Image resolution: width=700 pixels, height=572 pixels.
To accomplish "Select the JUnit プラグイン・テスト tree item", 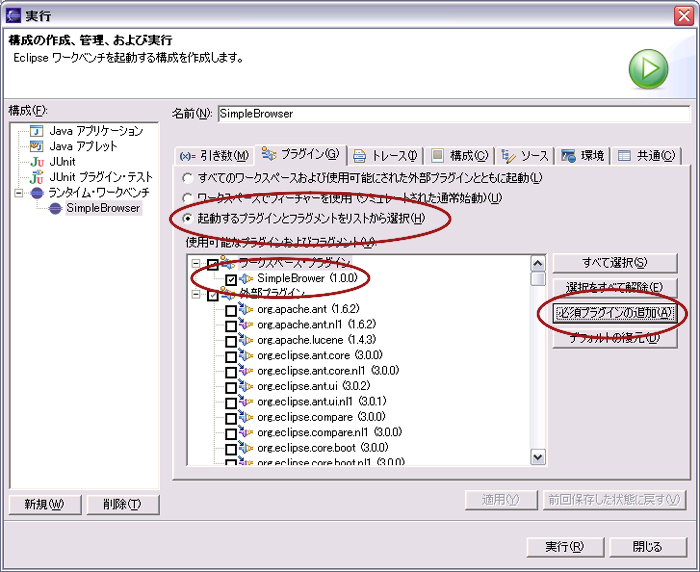I will pos(101,177).
